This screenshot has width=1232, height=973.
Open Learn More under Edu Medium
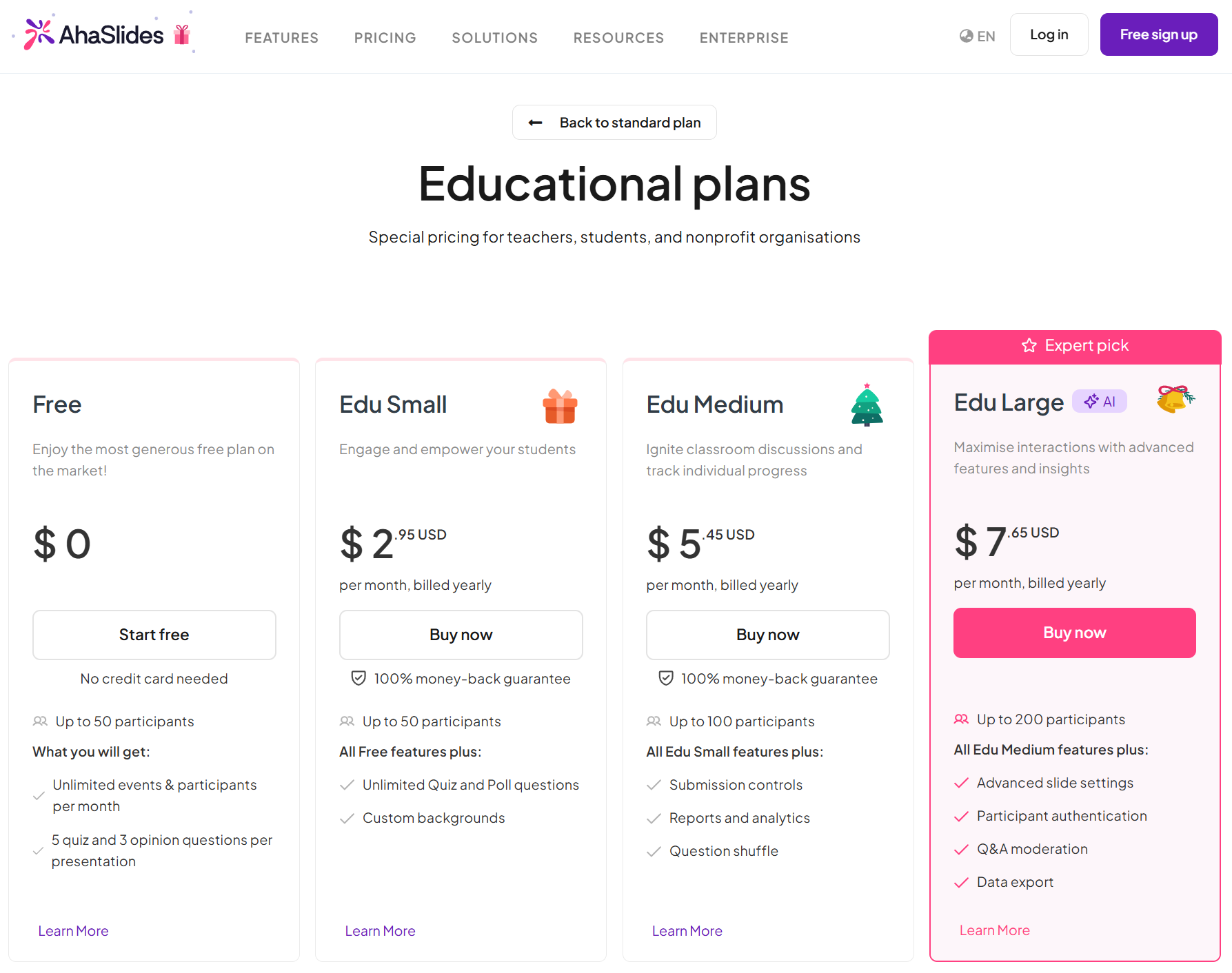[x=687, y=931]
